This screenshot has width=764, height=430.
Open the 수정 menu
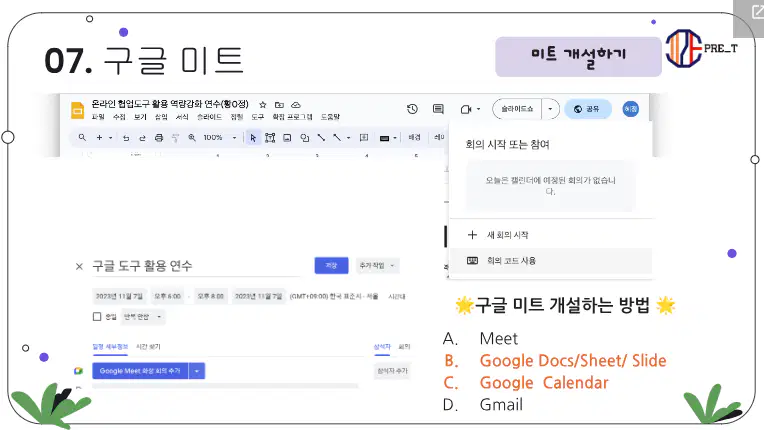[x=119, y=117]
